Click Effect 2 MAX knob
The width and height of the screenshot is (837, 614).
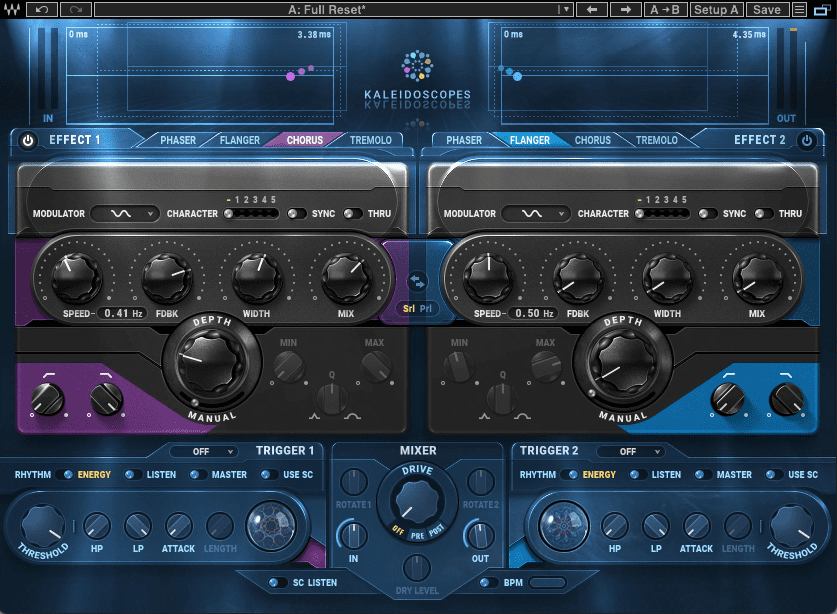(x=546, y=367)
